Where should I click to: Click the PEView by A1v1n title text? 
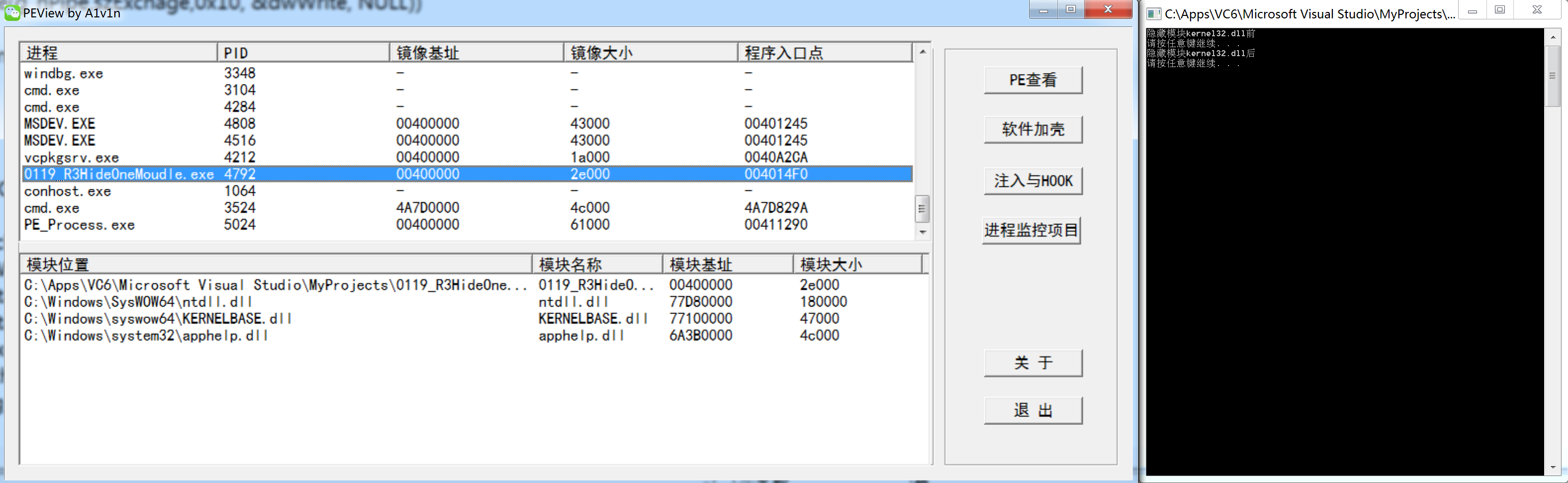point(72,13)
